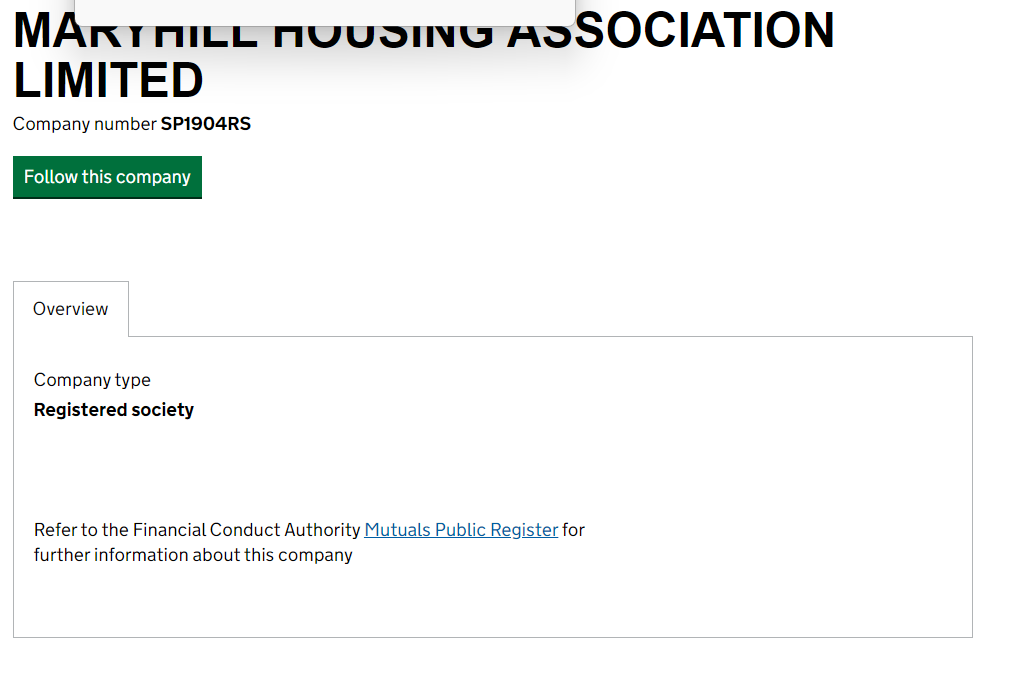Viewport: 1011px width, 678px height.
Task: Click the word "society" in the company type
Action: pyautogui.click(x=162, y=410)
